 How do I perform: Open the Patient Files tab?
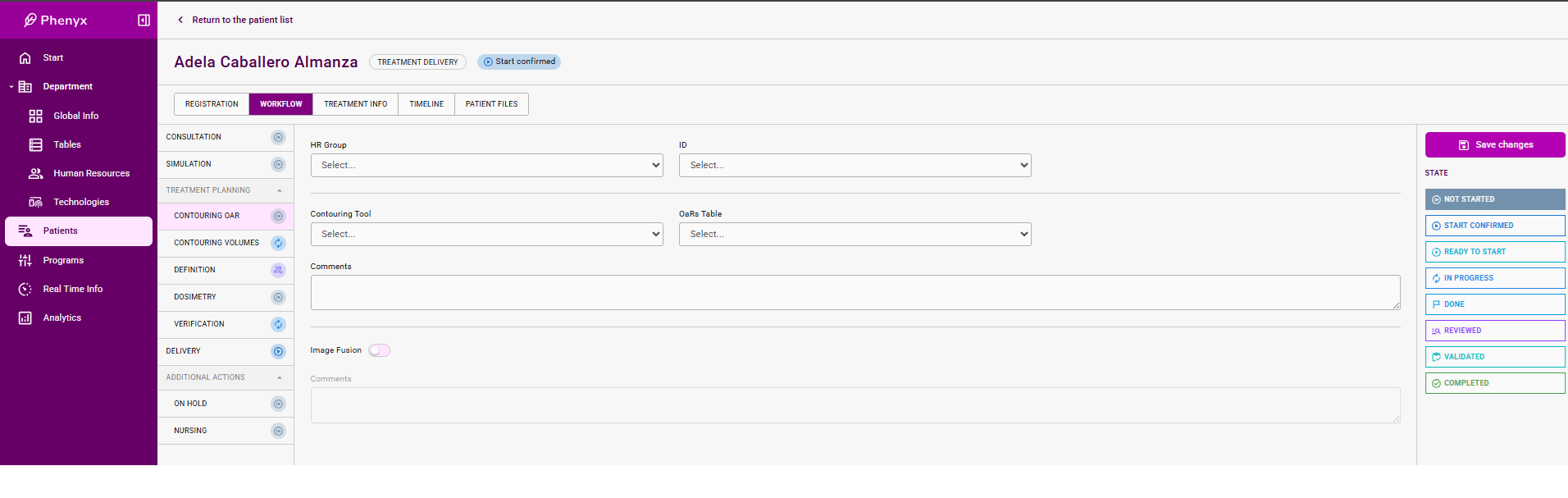pos(491,104)
